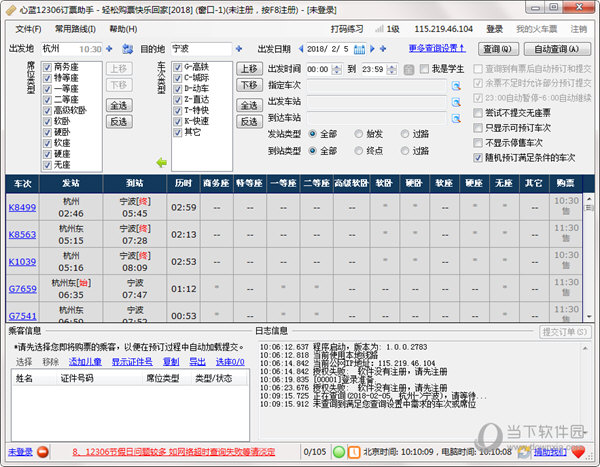Select 过路 radio for 发站类型
600x467 pixels.
tap(405, 134)
